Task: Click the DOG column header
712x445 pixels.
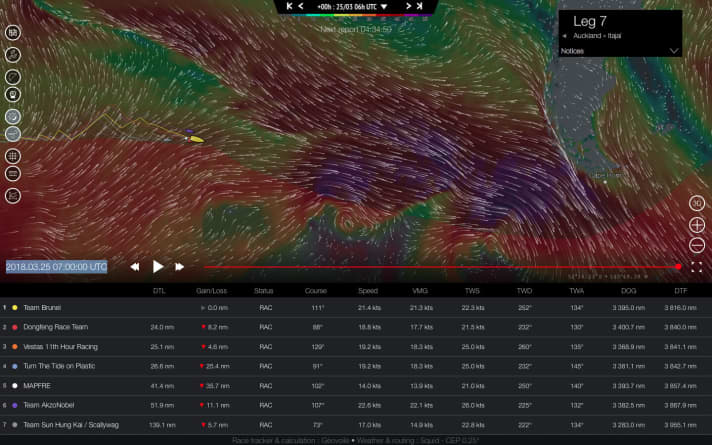Action: [x=628, y=291]
